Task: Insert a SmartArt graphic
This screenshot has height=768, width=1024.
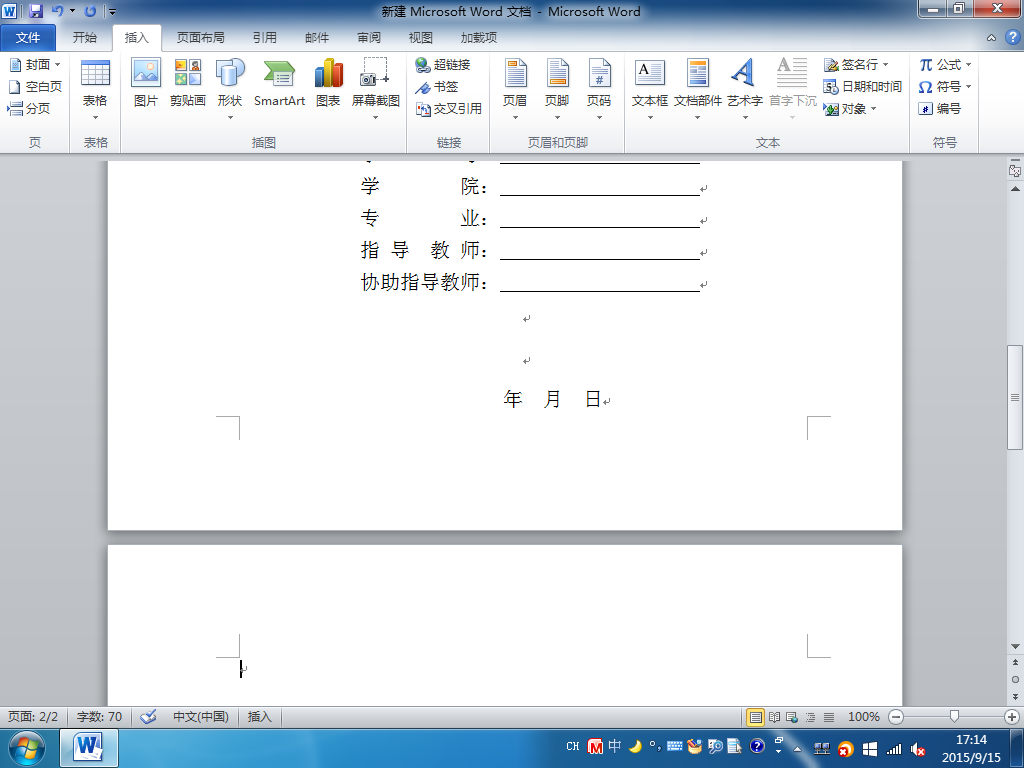Action: pyautogui.click(x=280, y=83)
